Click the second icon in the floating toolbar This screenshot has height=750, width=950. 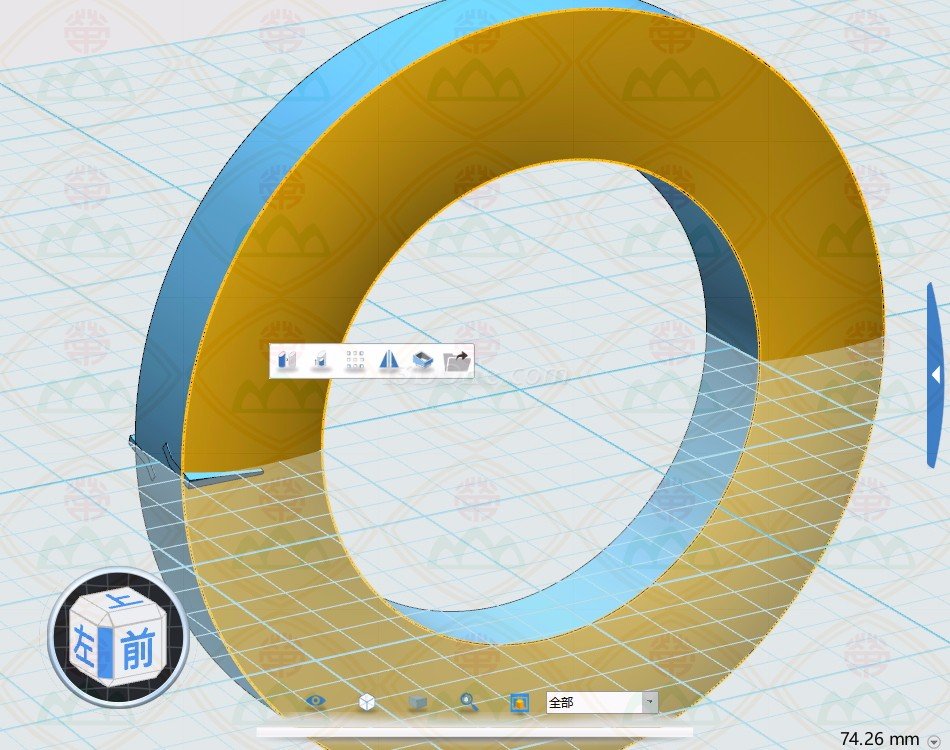coord(321,360)
